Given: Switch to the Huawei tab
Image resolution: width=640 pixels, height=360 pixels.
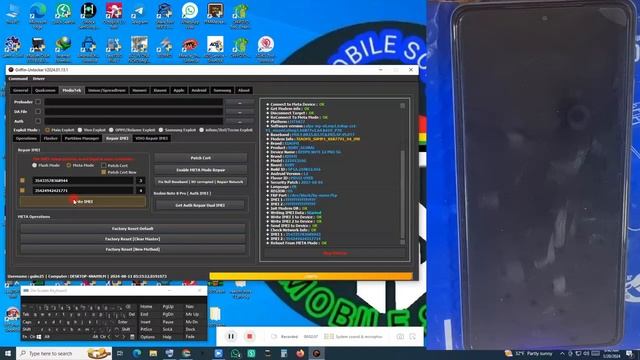Looking at the screenshot, I should 139,90.
